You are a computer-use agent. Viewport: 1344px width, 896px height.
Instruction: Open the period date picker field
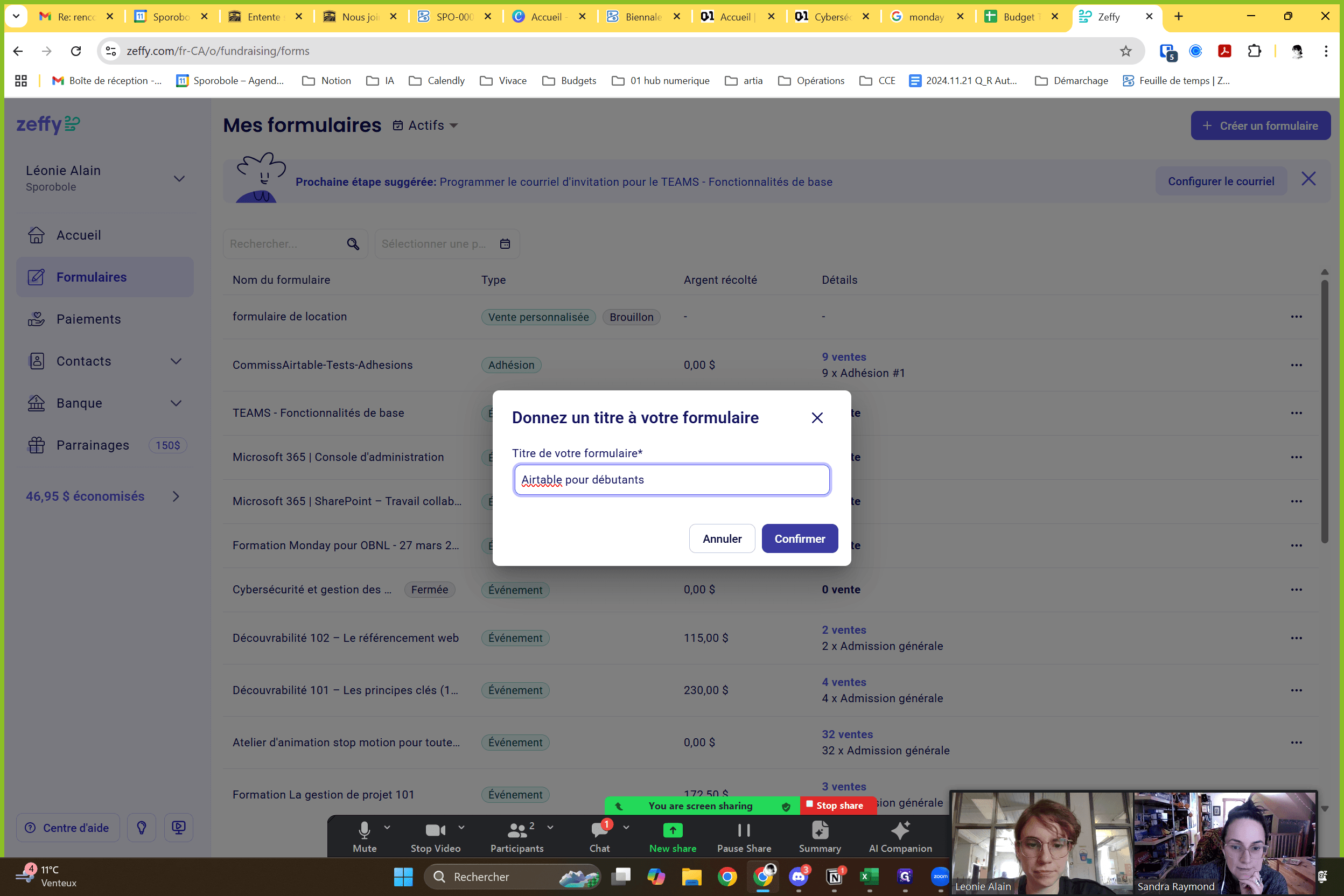[x=447, y=244]
